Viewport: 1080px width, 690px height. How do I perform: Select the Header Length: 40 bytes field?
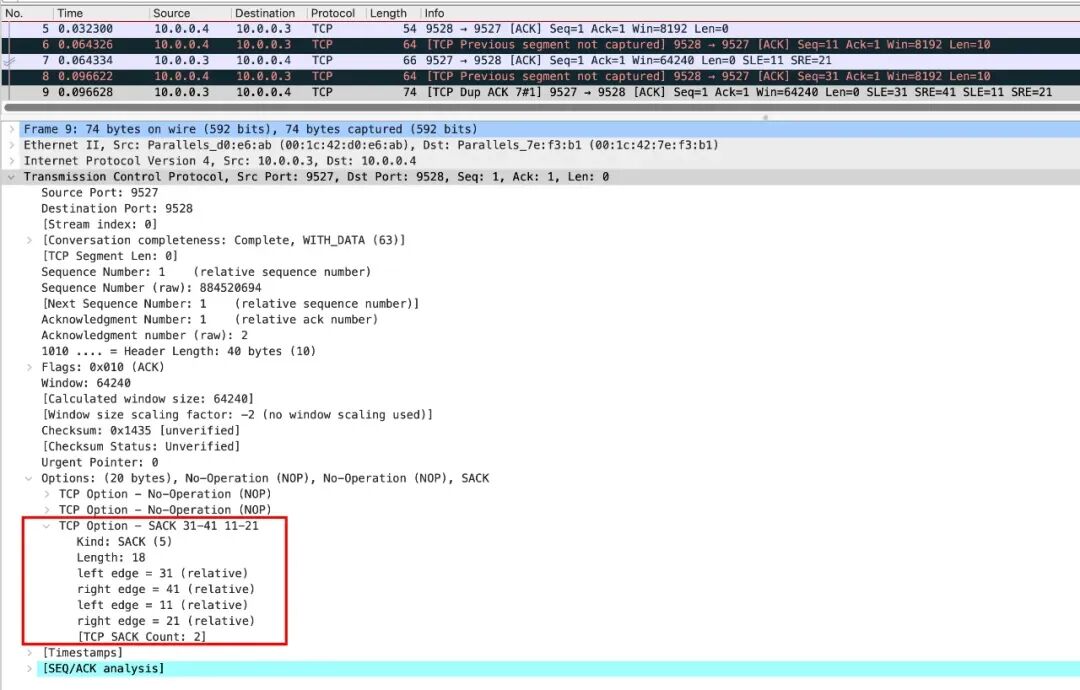coord(178,351)
